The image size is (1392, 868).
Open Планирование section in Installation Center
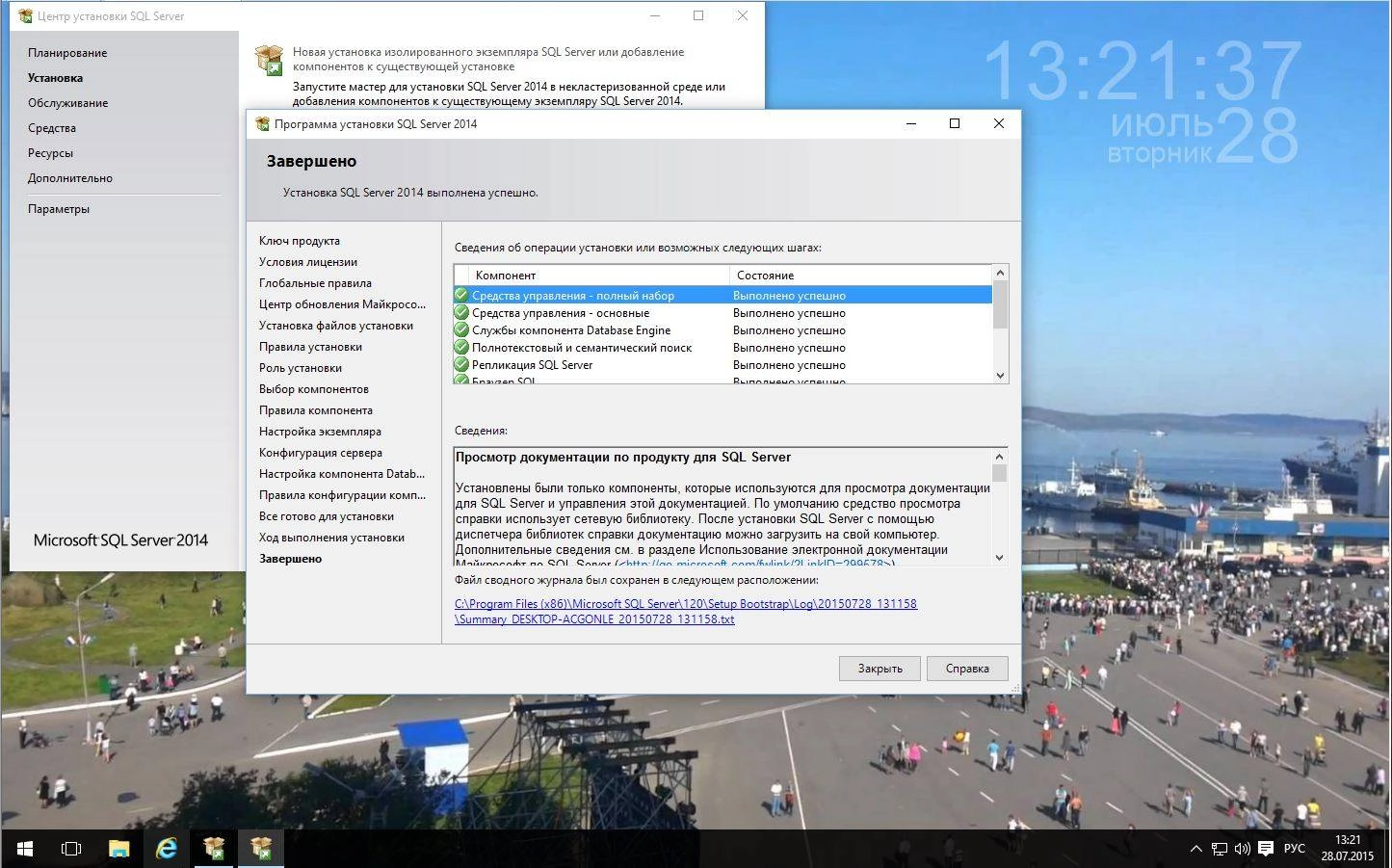67,53
